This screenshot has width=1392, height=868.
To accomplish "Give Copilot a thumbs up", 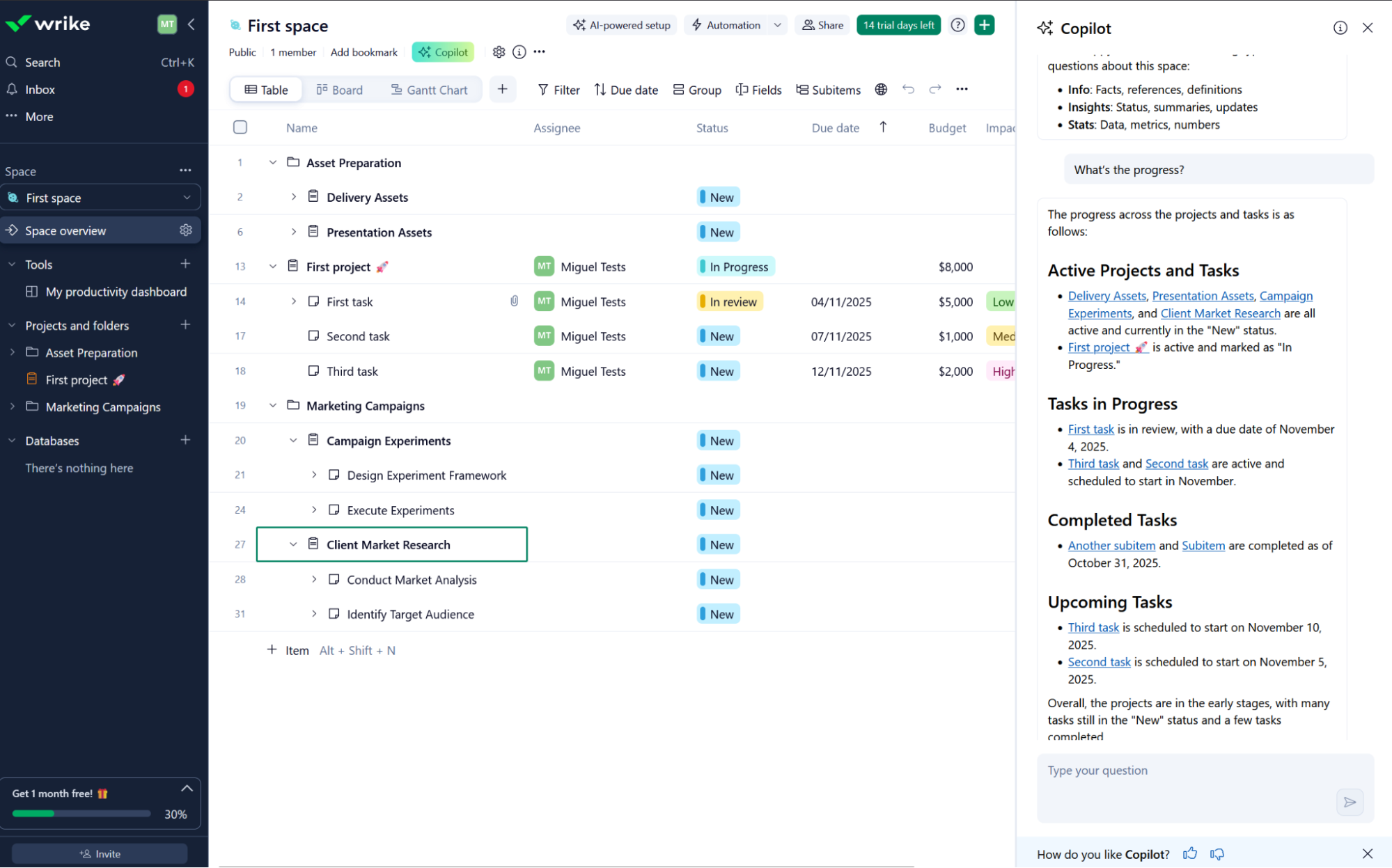I will pos(1190,854).
